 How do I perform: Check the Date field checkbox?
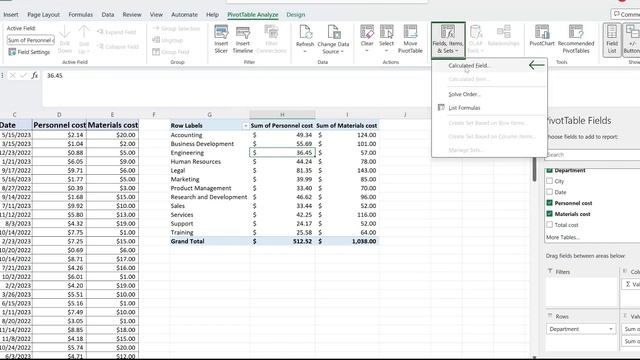pyautogui.click(x=549, y=192)
